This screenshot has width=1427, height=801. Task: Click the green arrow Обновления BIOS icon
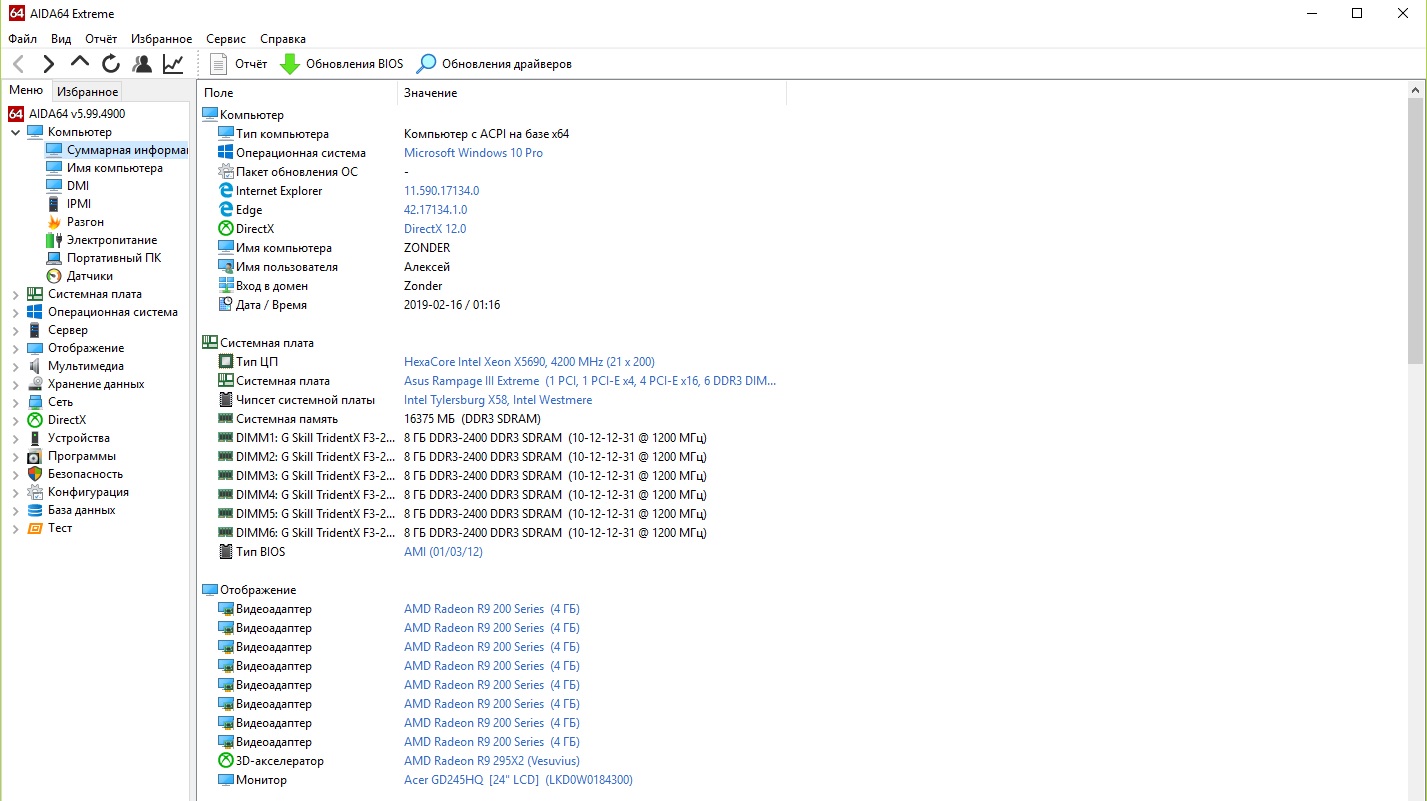[x=289, y=64]
